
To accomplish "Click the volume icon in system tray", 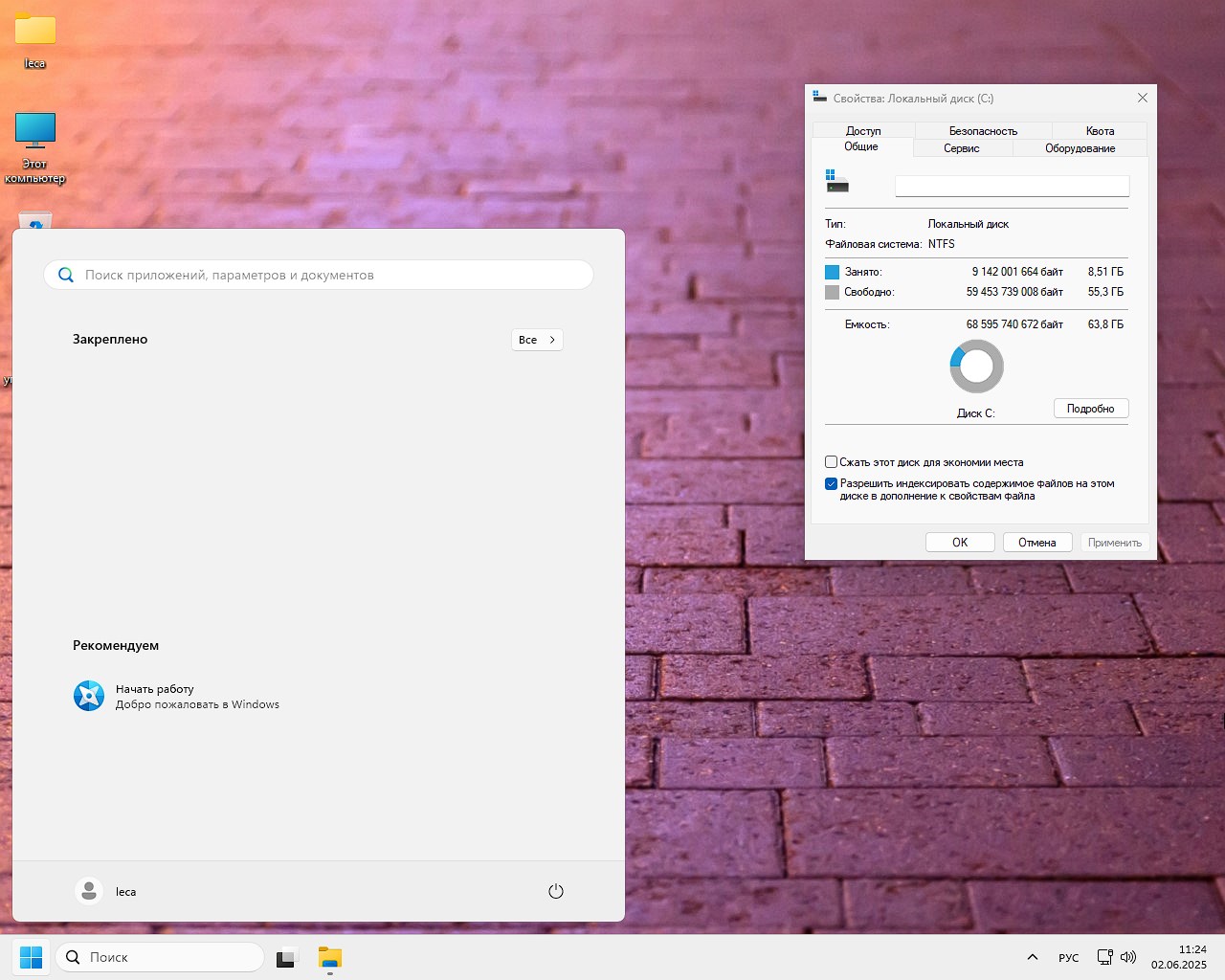I will point(1128,957).
